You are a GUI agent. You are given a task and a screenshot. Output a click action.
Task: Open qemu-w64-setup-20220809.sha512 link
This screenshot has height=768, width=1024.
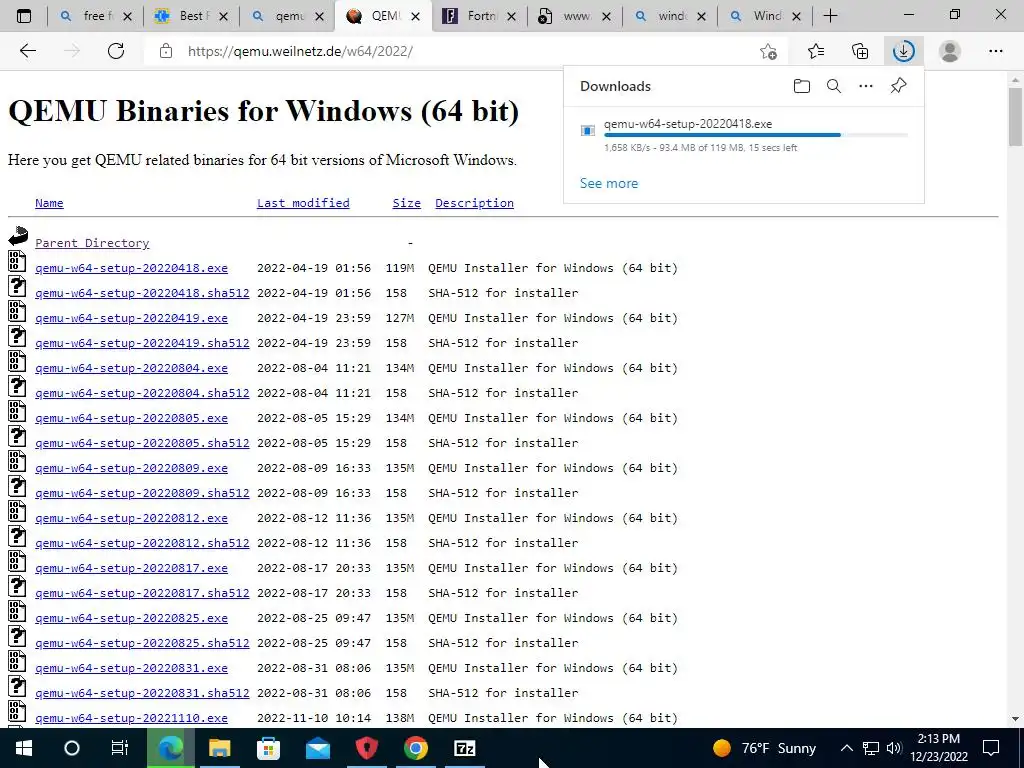(142, 493)
